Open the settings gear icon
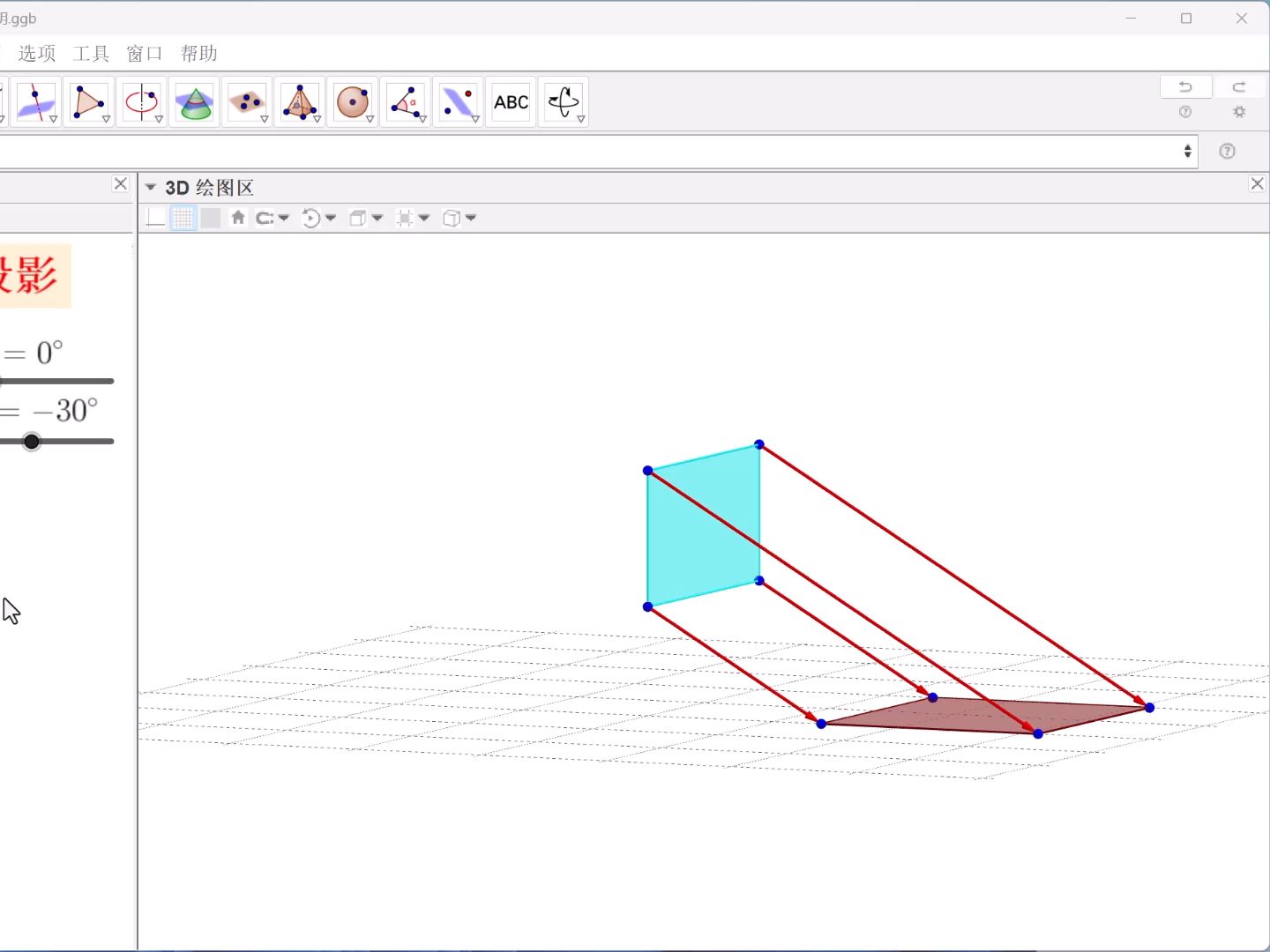Image resolution: width=1270 pixels, height=952 pixels. click(1239, 112)
